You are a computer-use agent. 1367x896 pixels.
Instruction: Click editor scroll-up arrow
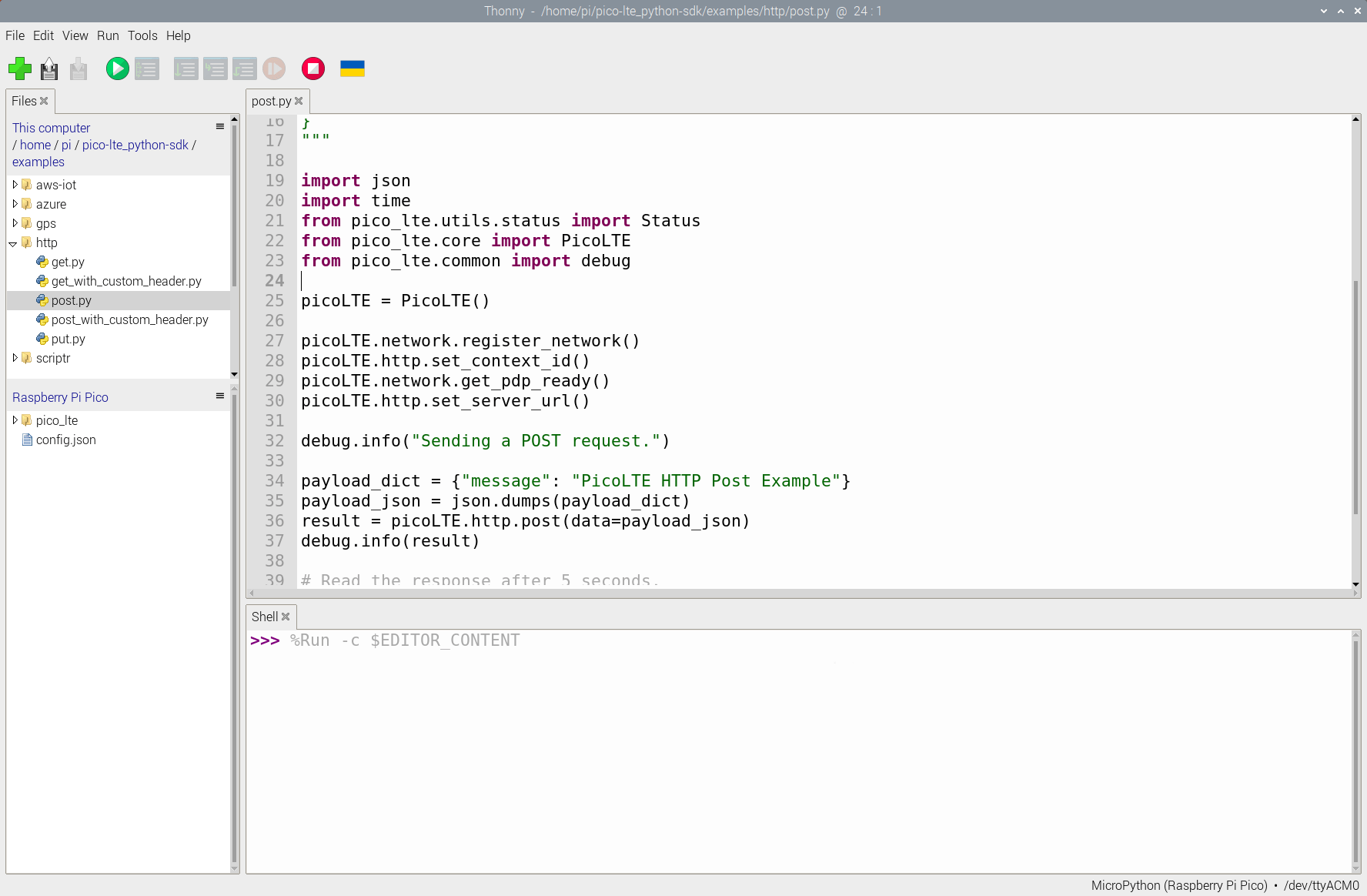tap(1356, 119)
